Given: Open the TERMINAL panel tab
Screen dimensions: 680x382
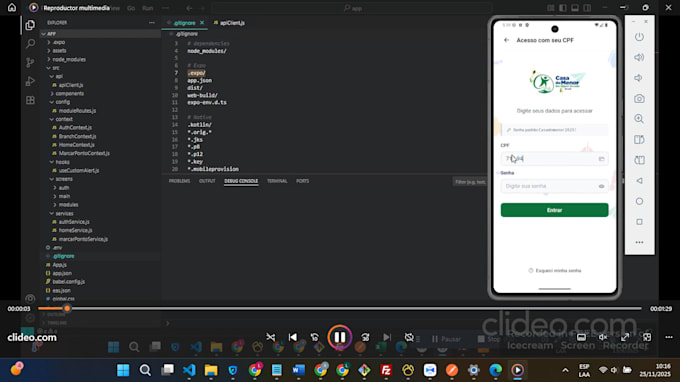Looking at the screenshot, I should (277, 181).
